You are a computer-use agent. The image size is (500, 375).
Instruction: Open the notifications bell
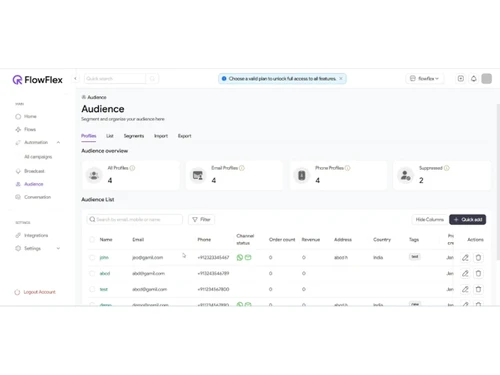point(474,79)
